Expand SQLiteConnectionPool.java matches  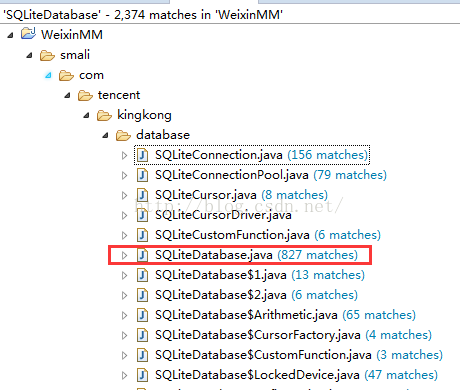(x=124, y=175)
